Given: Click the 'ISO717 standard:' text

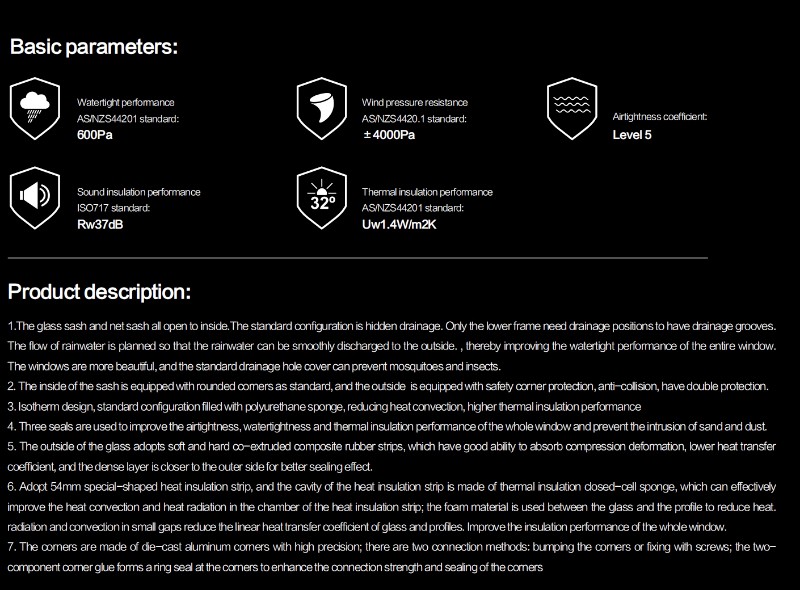Looking at the screenshot, I should [113, 208].
